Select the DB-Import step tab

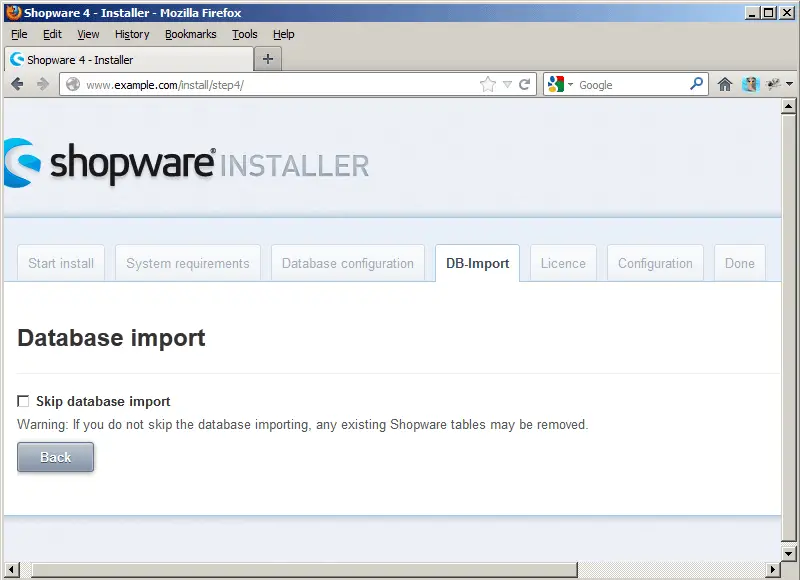pyautogui.click(x=478, y=263)
